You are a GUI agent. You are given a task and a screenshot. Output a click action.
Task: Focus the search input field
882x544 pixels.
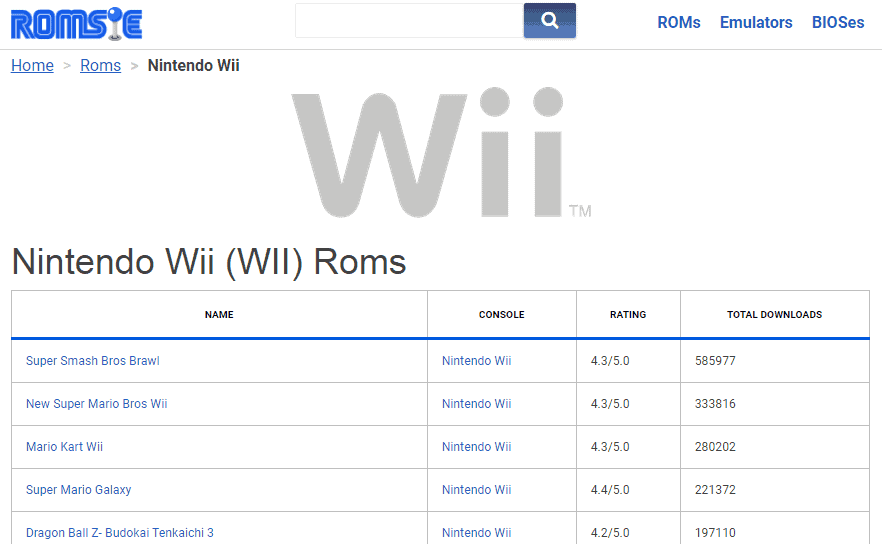click(410, 21)
